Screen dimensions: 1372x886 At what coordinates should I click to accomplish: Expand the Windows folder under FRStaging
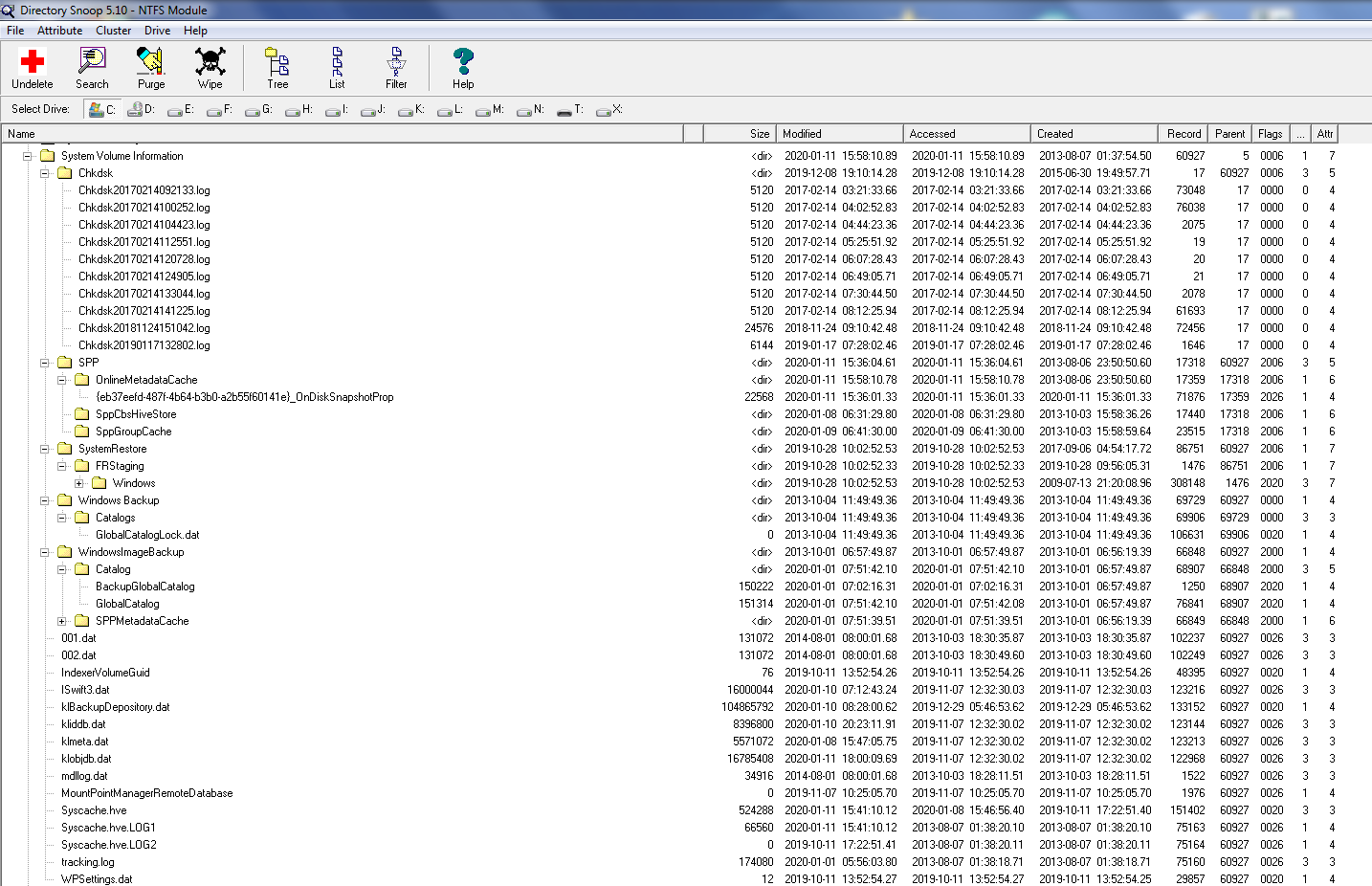pyautogui.click(x=79, y=483)
